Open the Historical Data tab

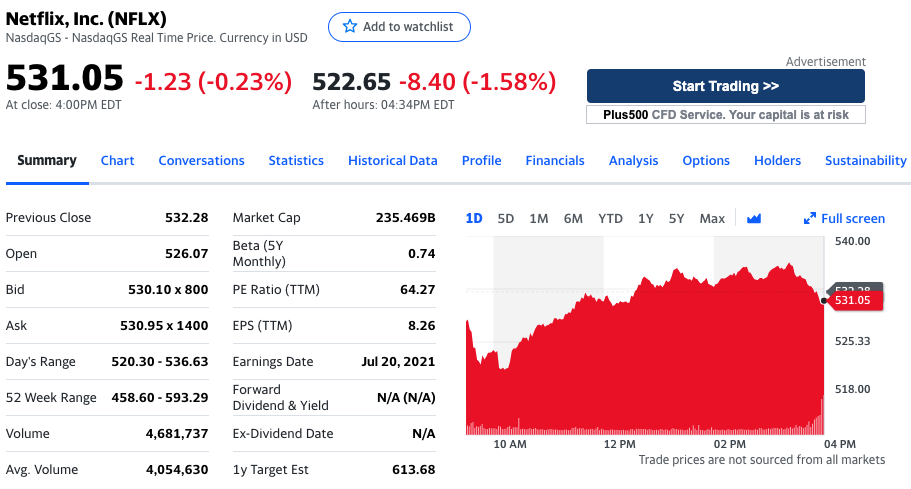tap(392, 160)
